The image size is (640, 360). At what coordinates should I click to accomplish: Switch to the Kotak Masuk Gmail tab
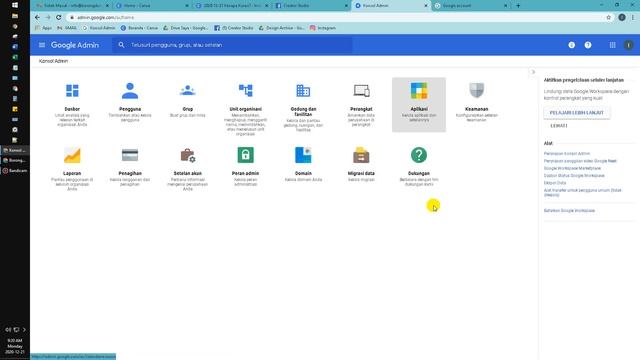point(73,6)
